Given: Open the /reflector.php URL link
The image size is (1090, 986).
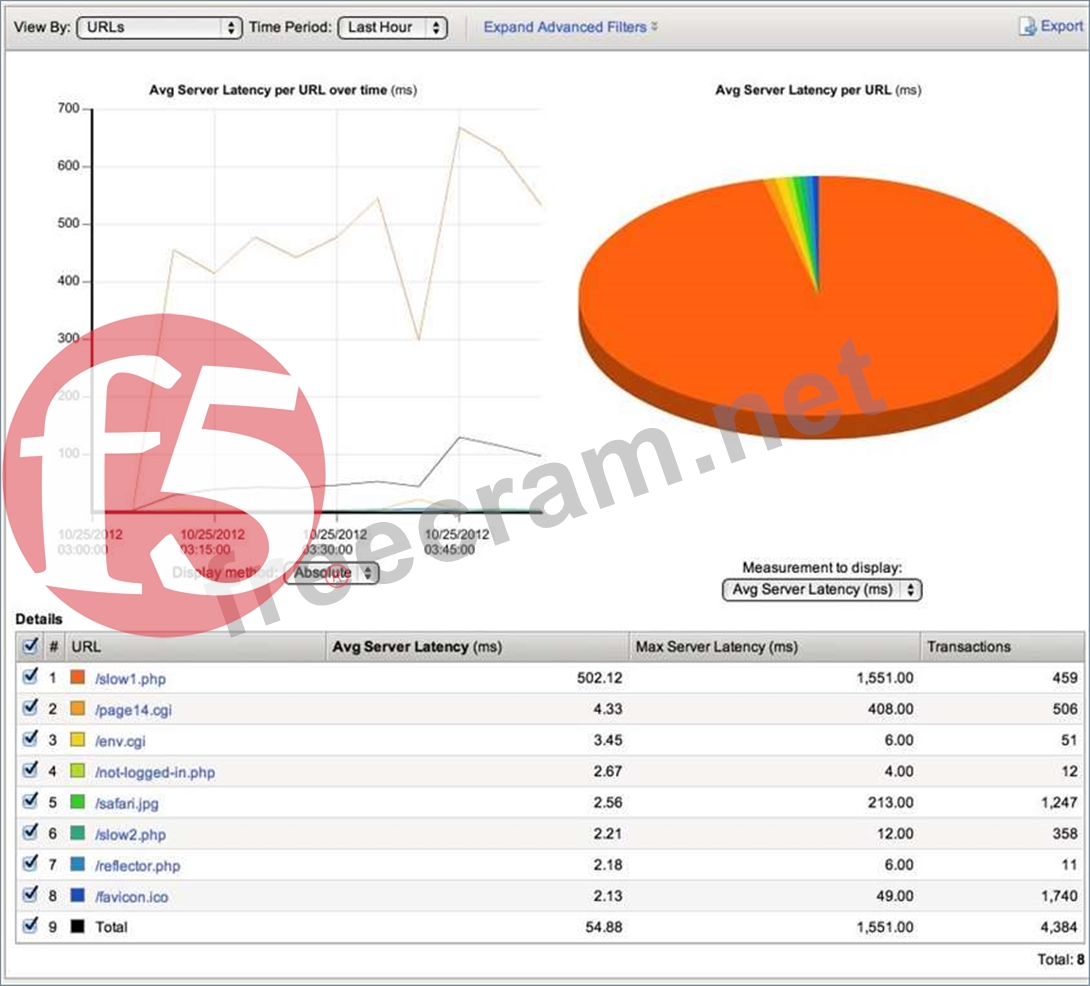Looking at the screenshot, I should (x=137, y=866).
